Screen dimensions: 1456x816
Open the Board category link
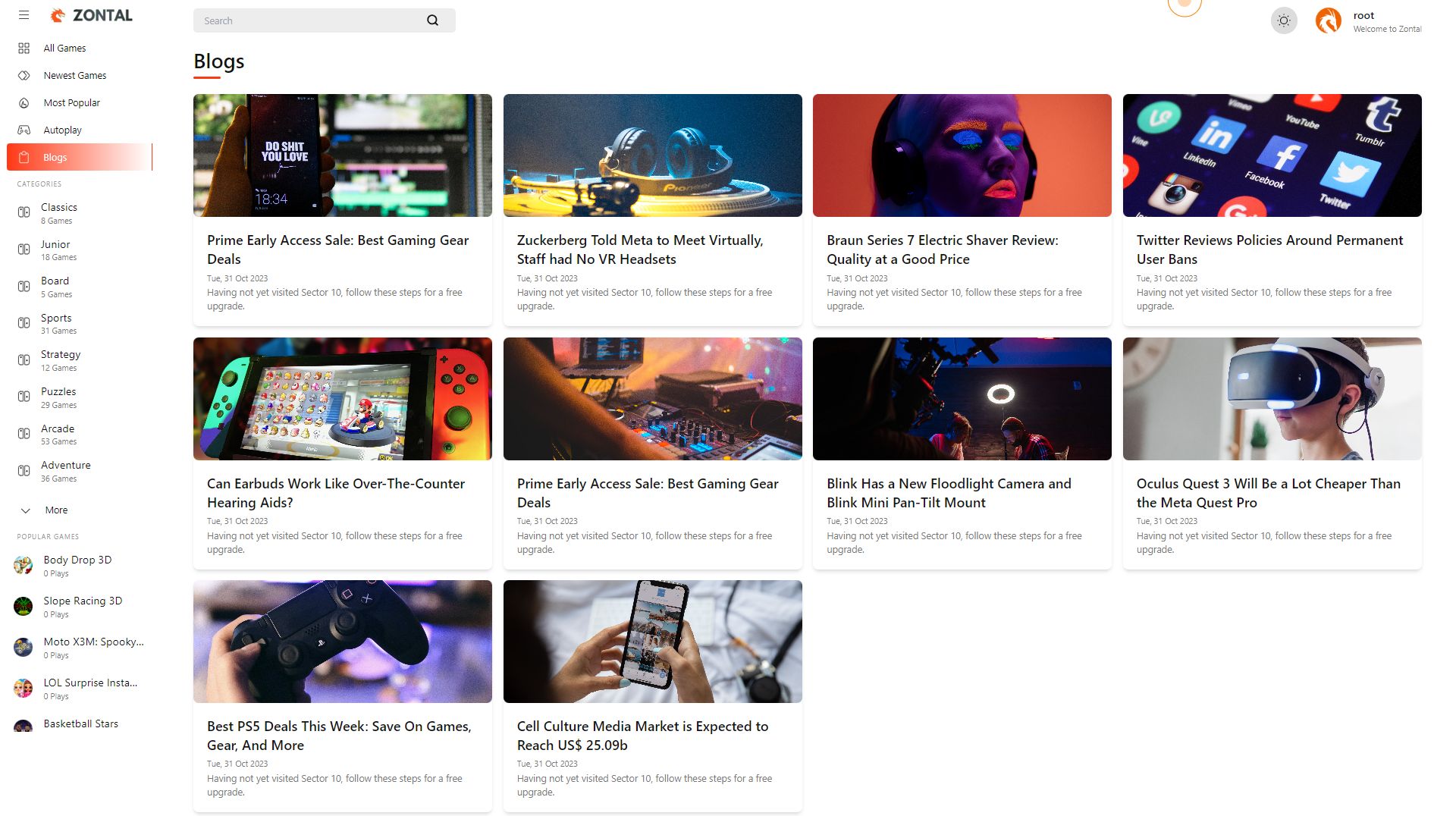[55, 281]
